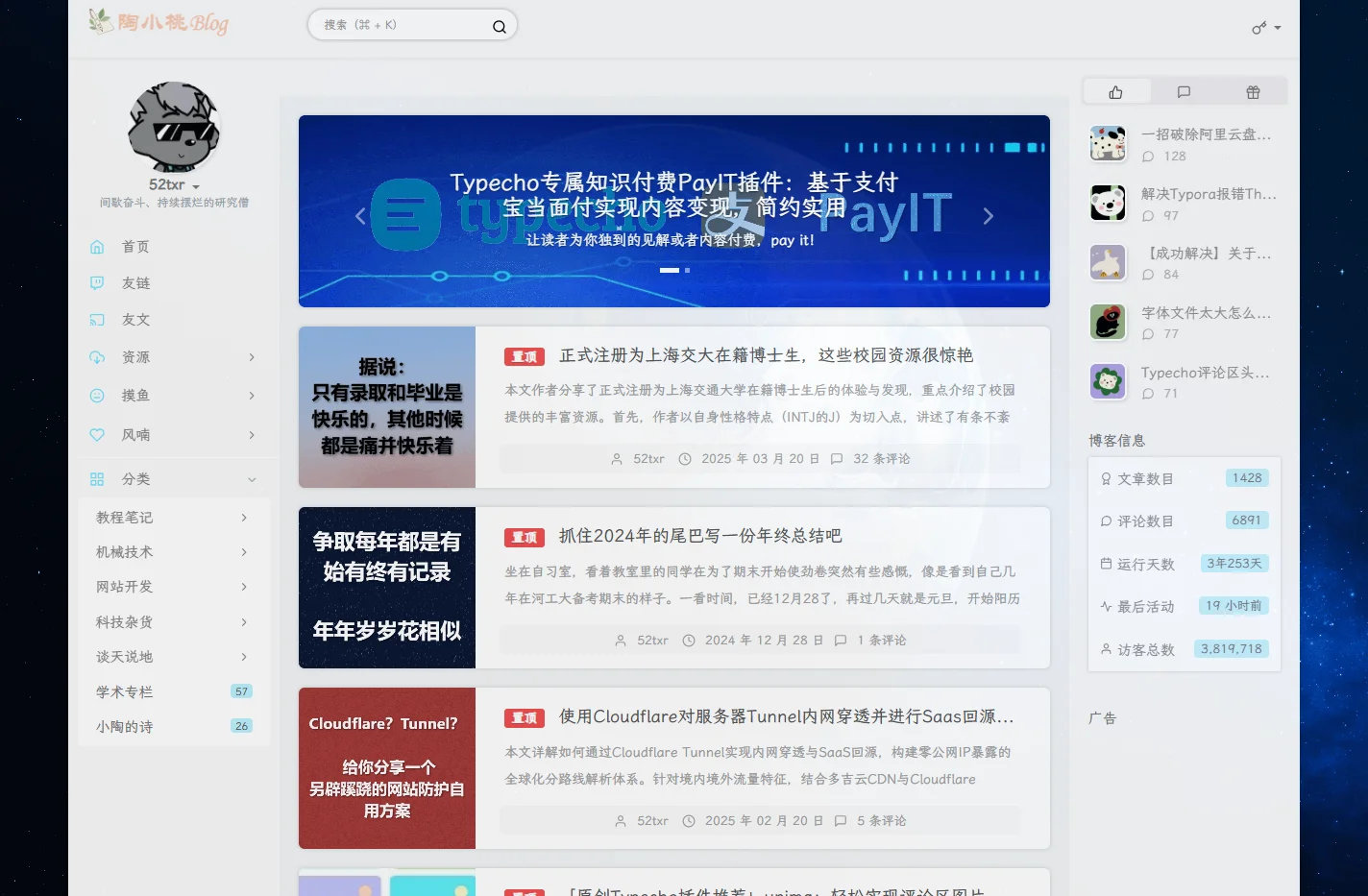Switch to the comment bubble tab
The width and height of the screenshot is (1368, 896).
pos(1184,92)
